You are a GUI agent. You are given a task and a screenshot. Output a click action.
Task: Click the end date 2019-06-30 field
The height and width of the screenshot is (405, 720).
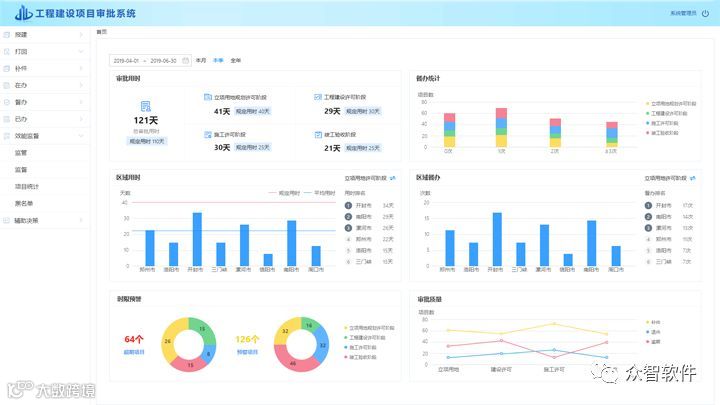pos(164,61)
